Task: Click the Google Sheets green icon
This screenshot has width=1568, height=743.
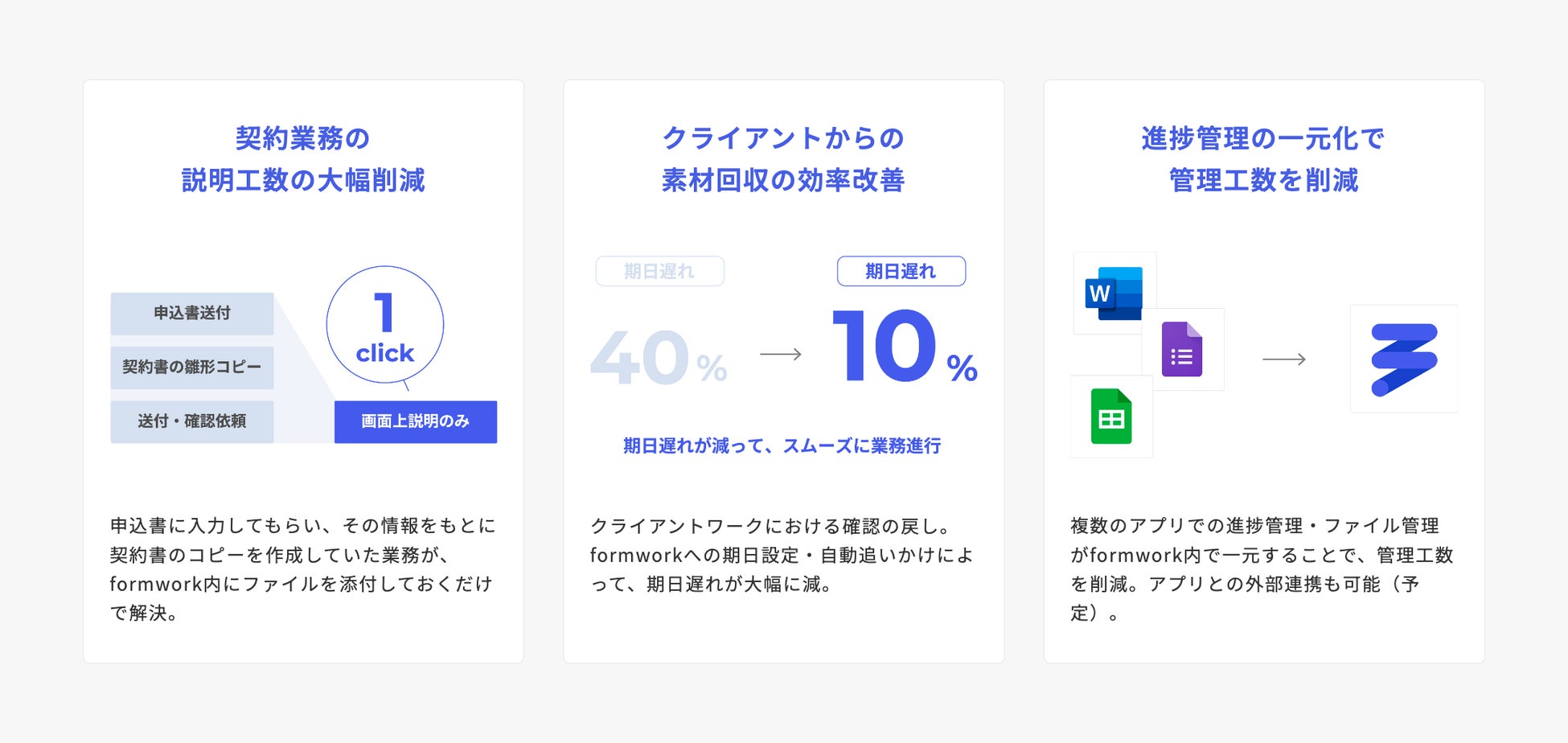Action: click(1111, 417)
